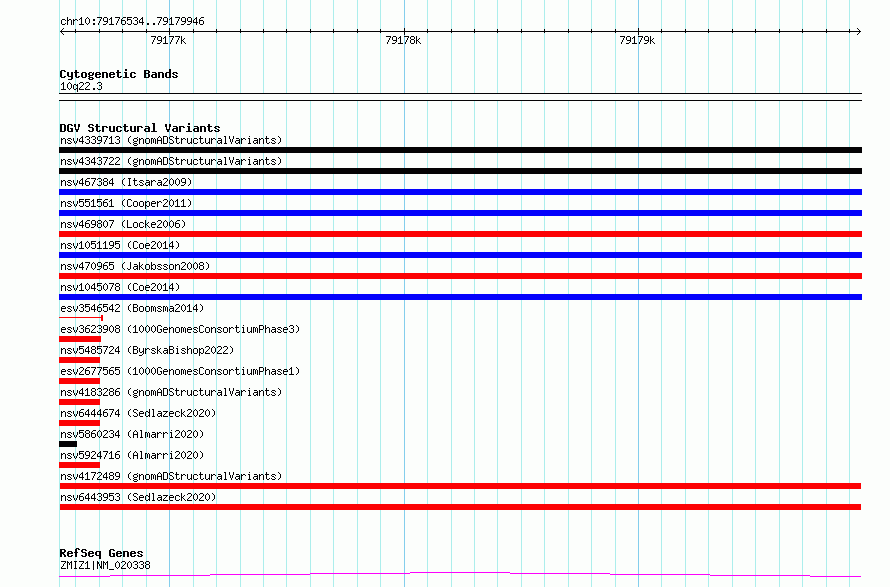Screen dimensions: 890x587
Task: Click the 79177k ruler label
Action: [168, 41]
